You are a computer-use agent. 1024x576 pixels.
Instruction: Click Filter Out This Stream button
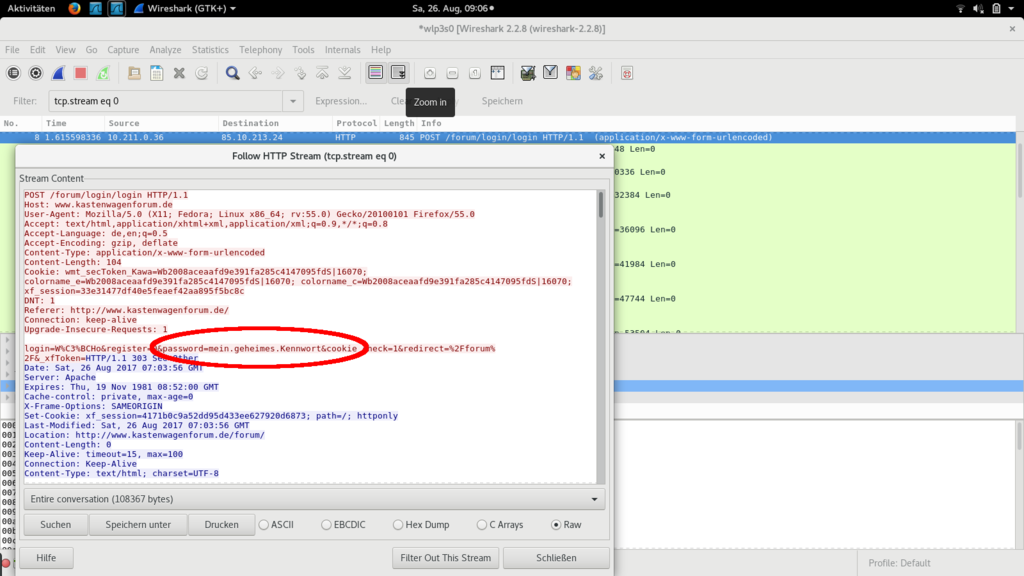pos(445,558)
